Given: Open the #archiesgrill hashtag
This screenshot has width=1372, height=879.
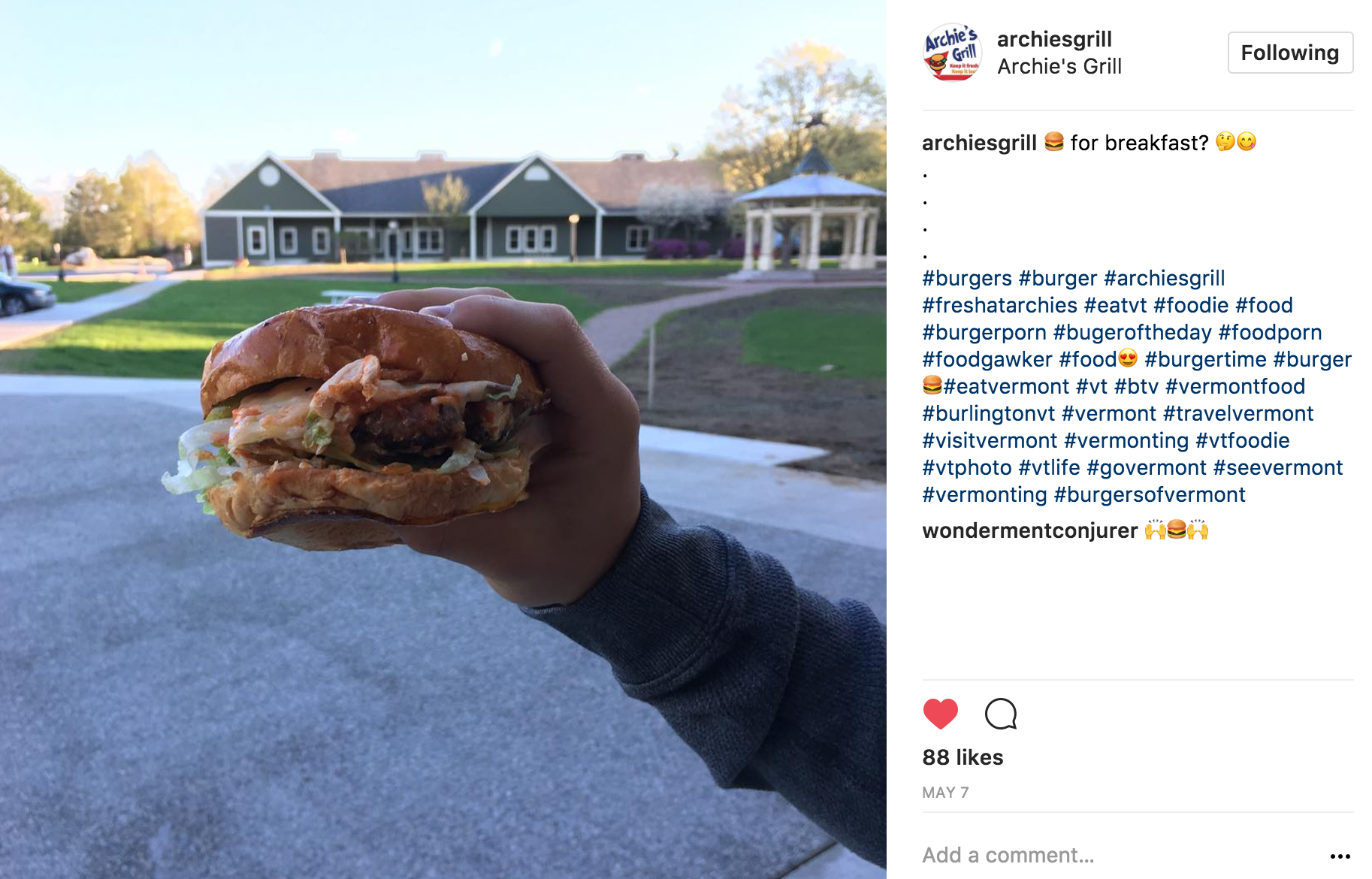Looking at the screenshot, I should pyautogui.click(x=1164, y=278).
